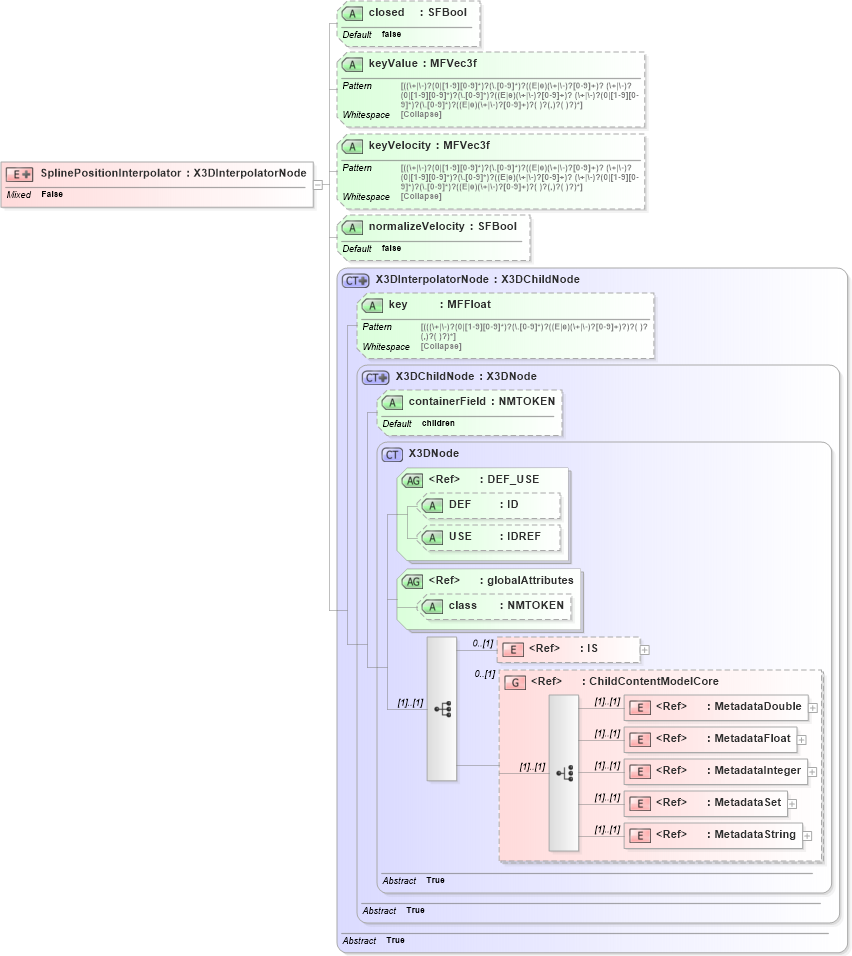Expand the MetadataDouble reference
The height and width of the screenshot is (956, 852).
(x=813, y=708)
